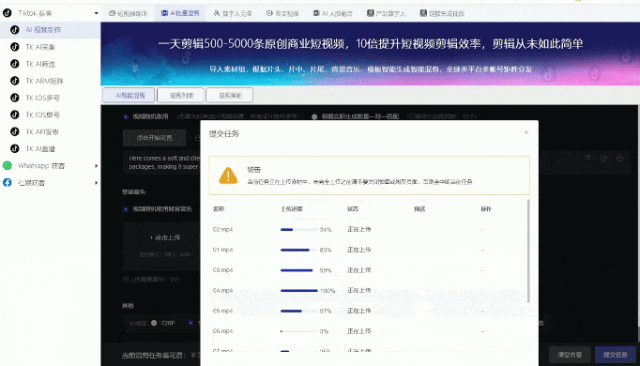Select the middle 混剪列表 sub-tab

tap(181, 95)
